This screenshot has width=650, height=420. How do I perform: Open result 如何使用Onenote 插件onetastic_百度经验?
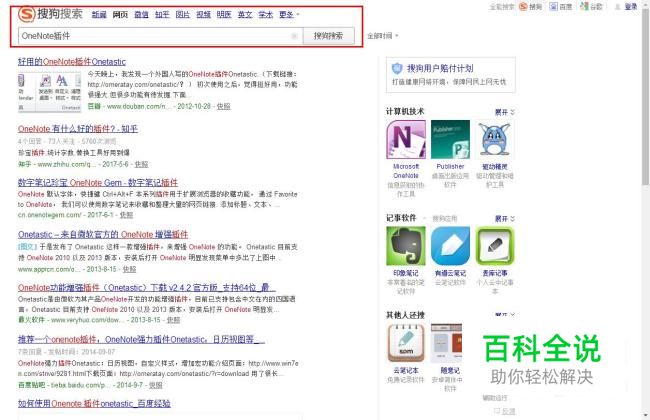pyautogui.click(x=94, y=403)
